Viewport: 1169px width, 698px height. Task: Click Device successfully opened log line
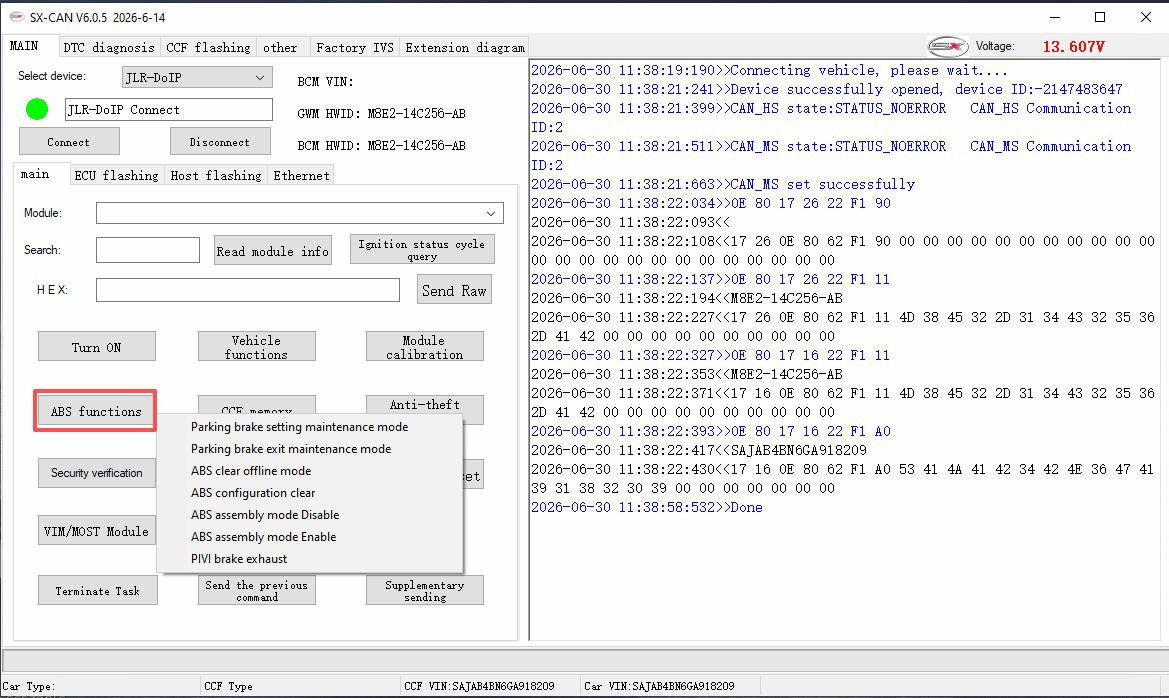(827, 89)
